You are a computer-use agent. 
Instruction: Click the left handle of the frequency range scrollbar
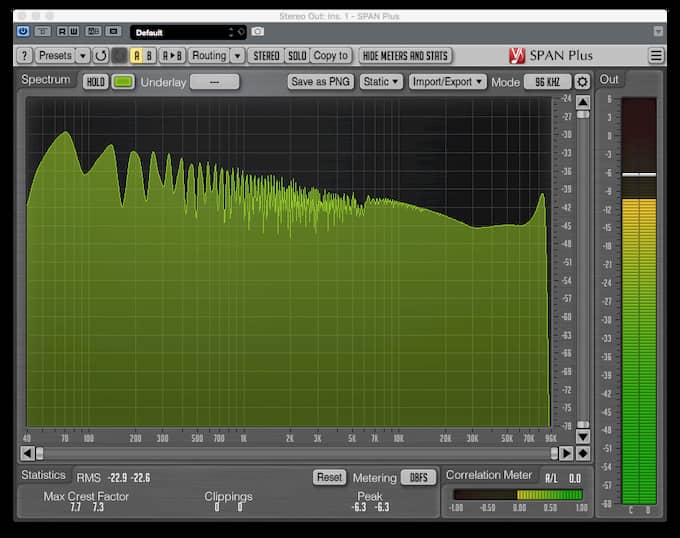pyautogui.click(x=39, y=453)
